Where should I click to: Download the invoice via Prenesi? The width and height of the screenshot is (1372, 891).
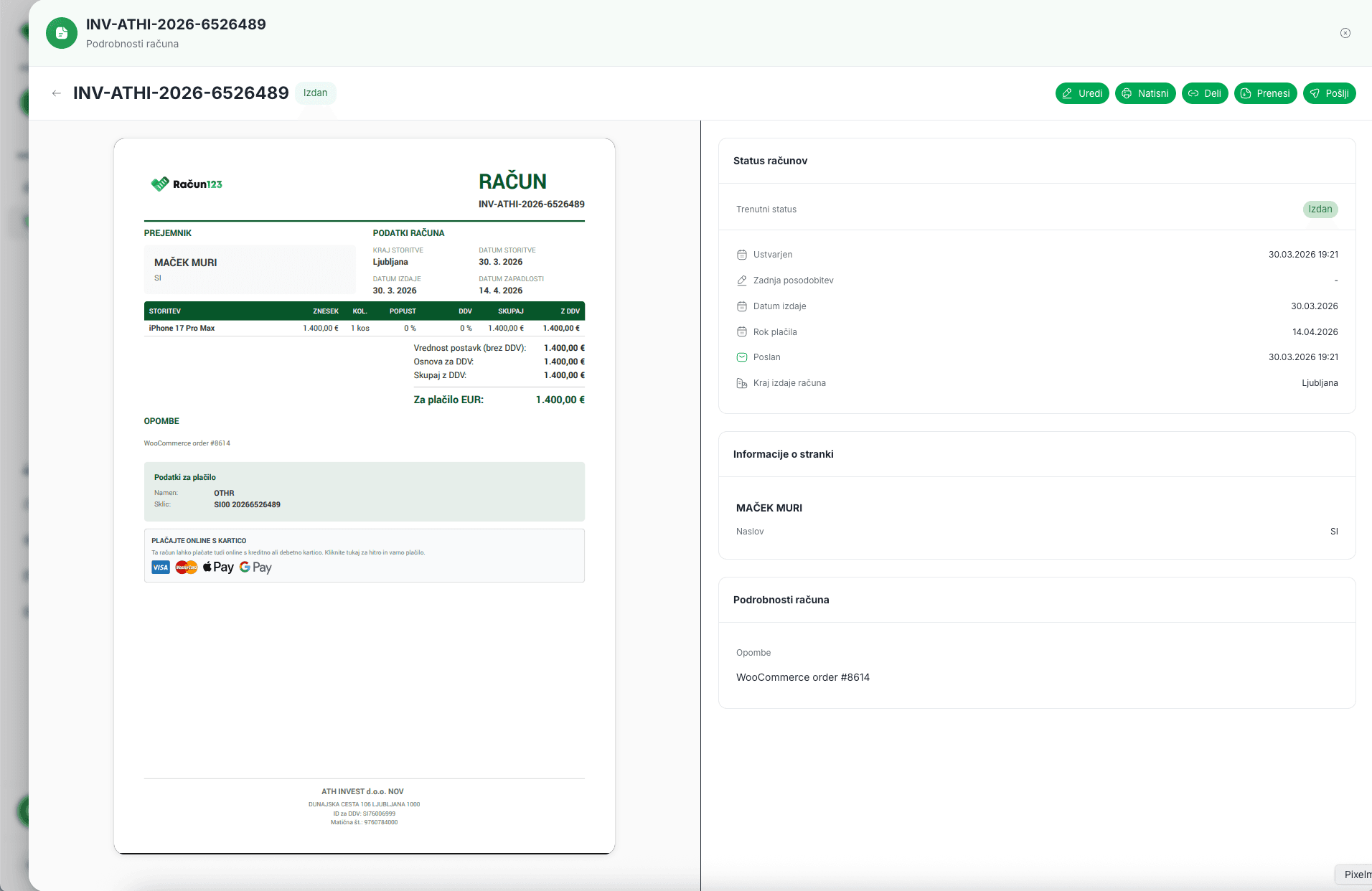1265,93
